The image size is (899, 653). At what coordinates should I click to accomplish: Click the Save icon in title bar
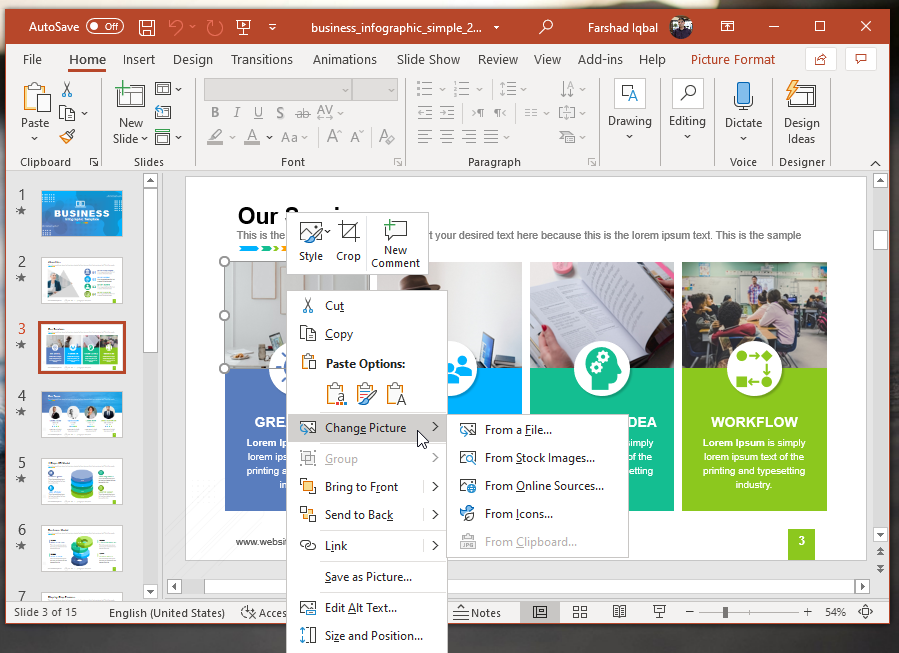pyautogui.click(x=147, y=27)
